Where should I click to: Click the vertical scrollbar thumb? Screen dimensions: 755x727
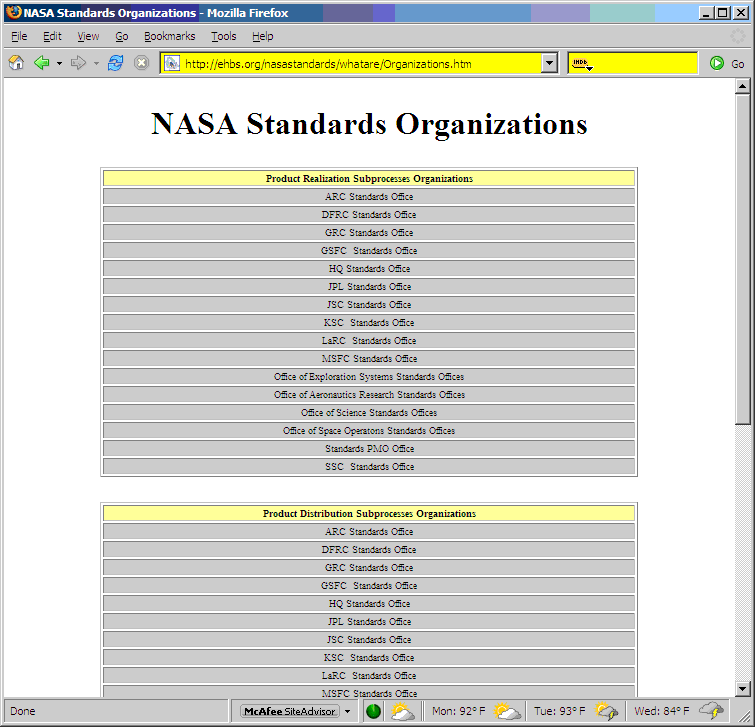pyautogui.click(x=742, y=259)
